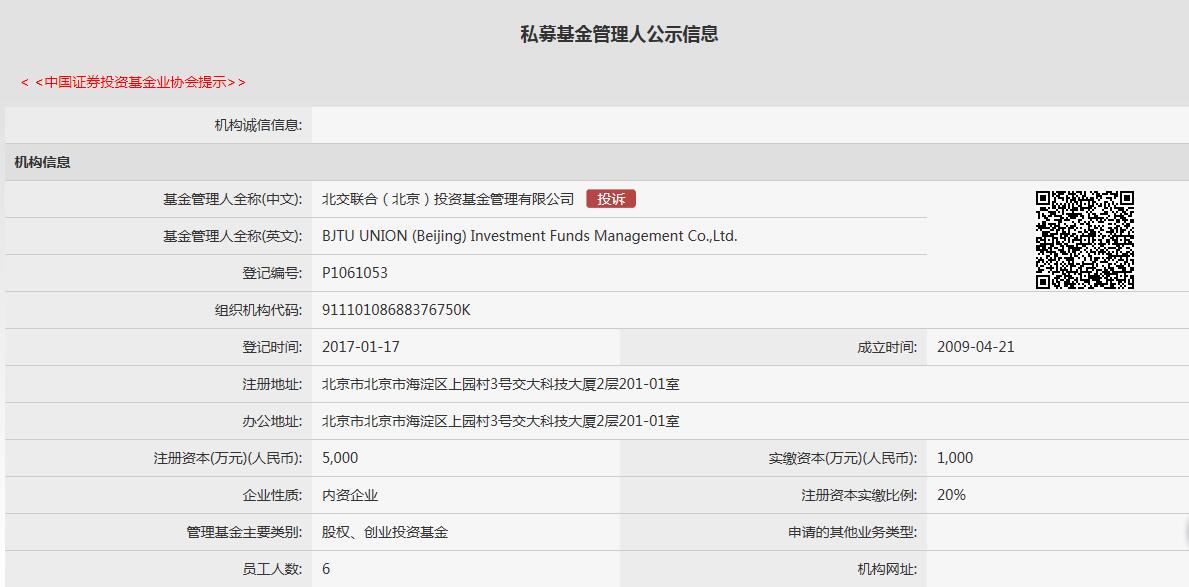Click the 注册地址 label

point(272,385)
